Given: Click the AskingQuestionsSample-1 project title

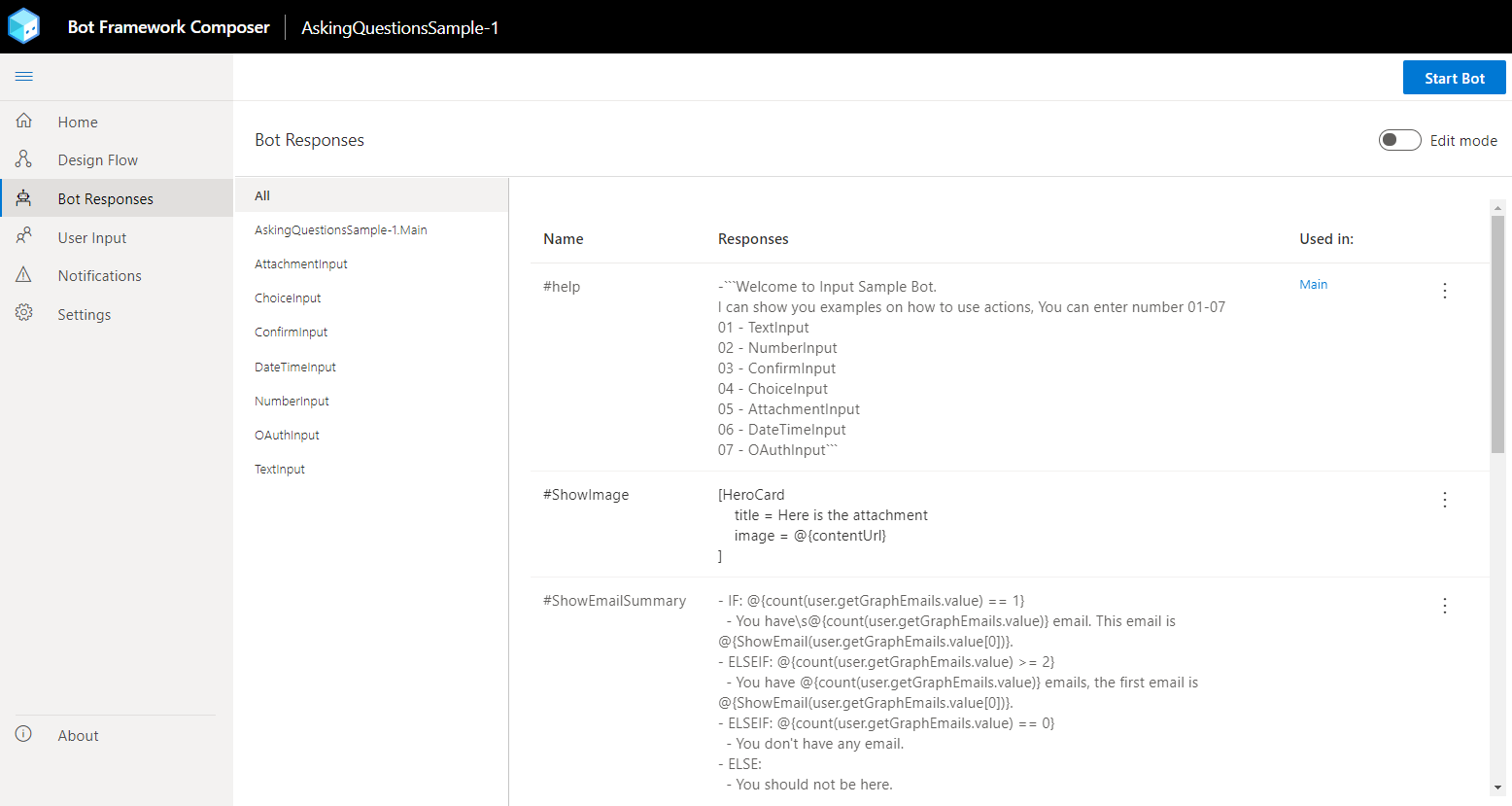Looking at the screenshot, I should click(x=399, y=27).
